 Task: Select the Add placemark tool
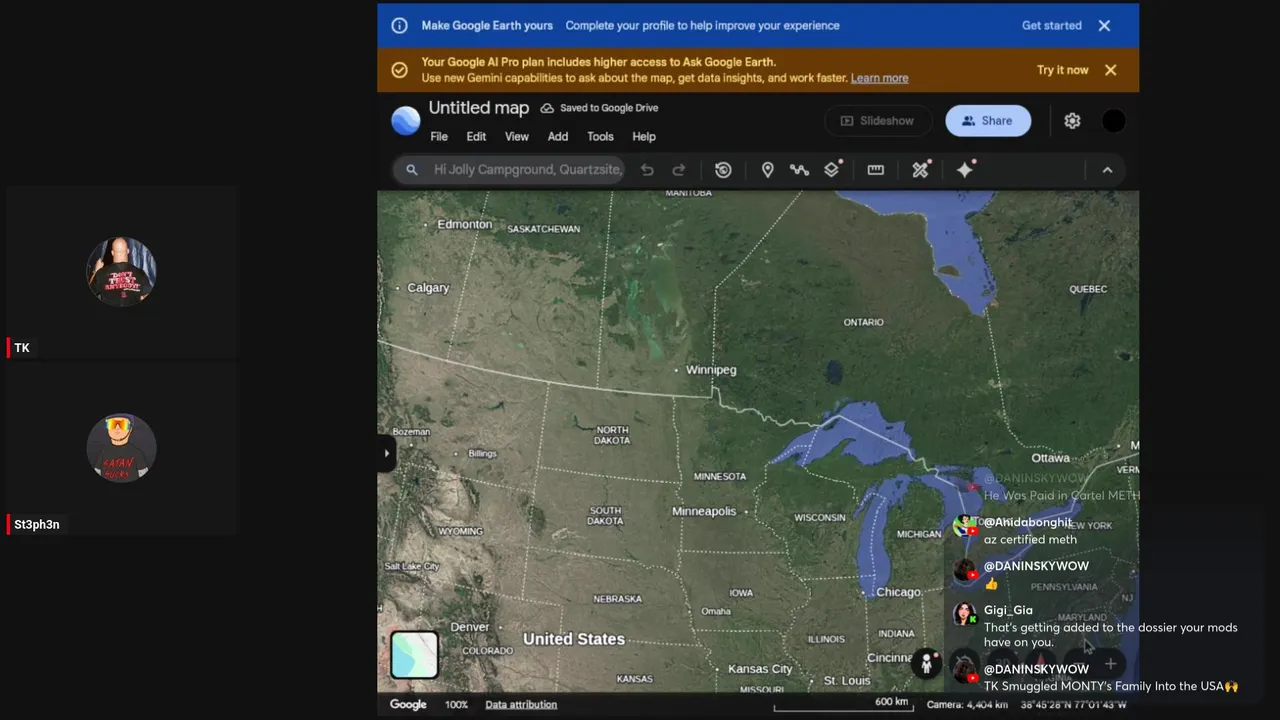767,170
